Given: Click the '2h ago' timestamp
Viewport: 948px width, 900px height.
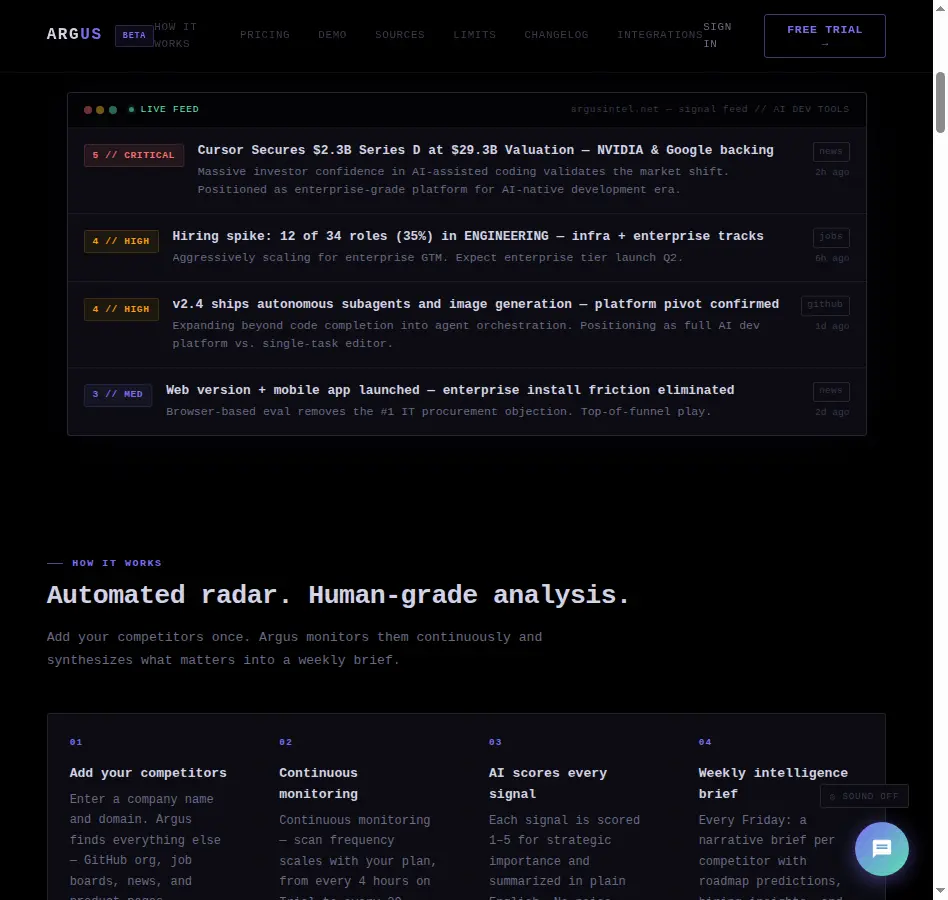Looking at the screenshot, I should click(832, 172).
